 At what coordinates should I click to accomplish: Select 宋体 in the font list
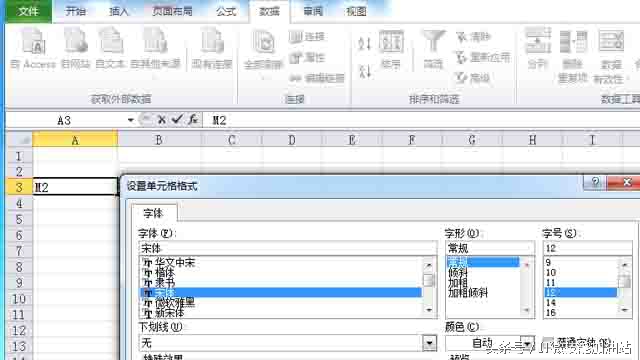281,292
